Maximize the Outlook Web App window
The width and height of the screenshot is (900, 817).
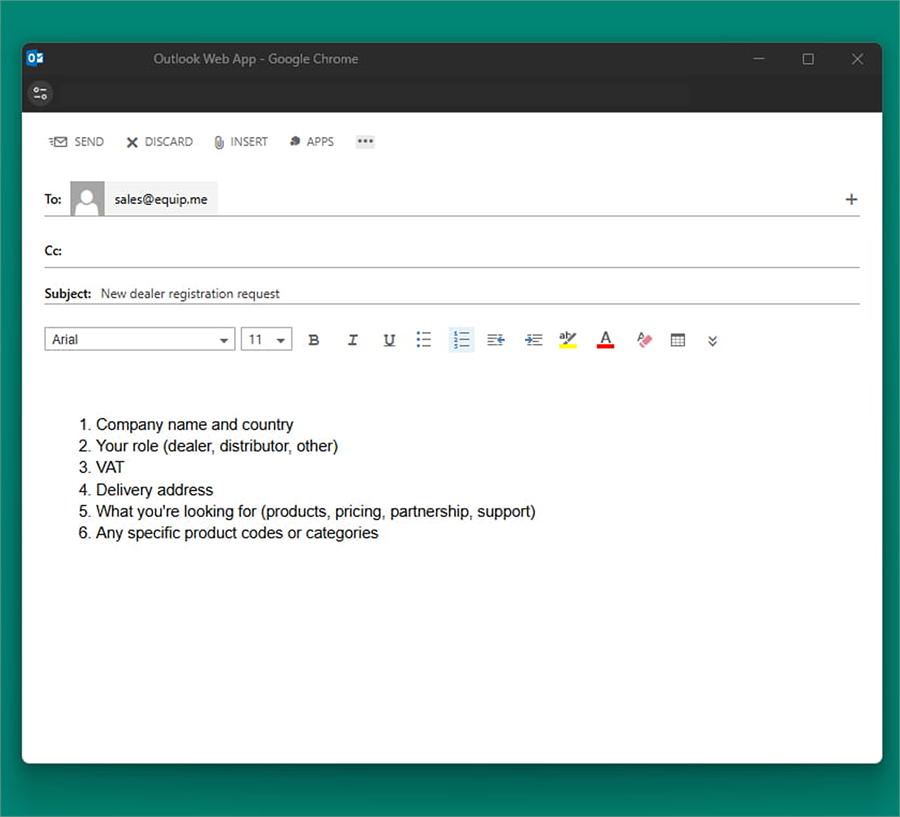click(808, 59)
